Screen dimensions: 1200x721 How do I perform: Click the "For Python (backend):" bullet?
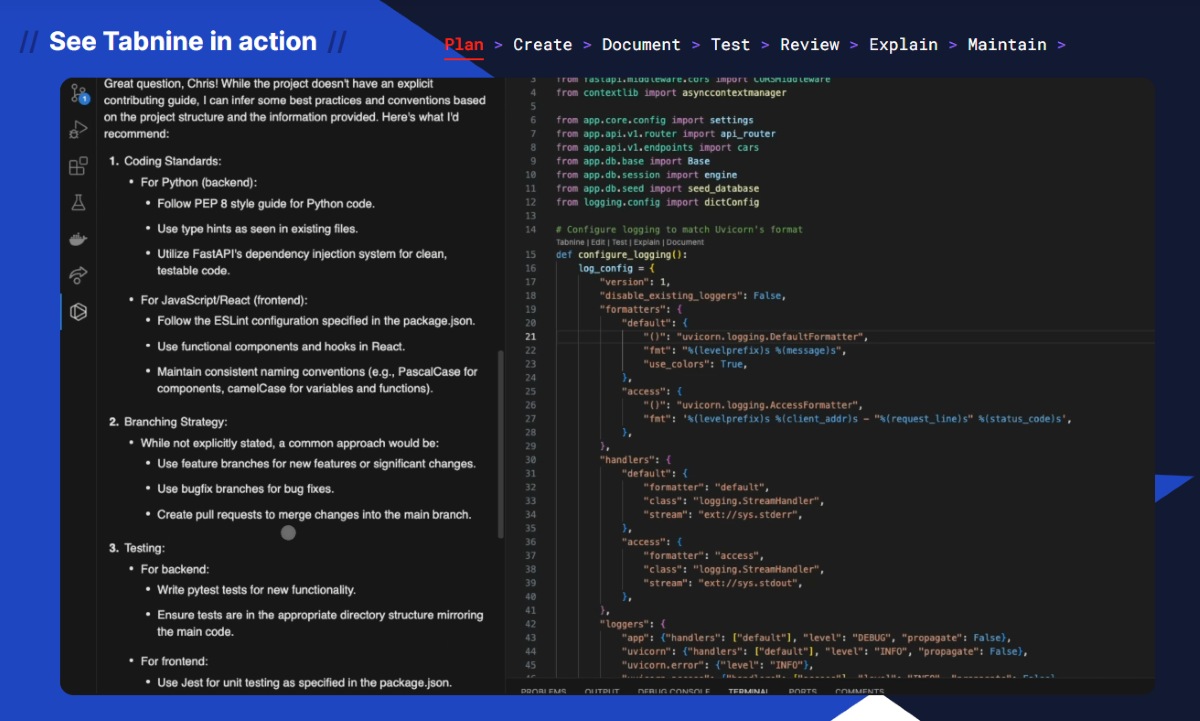[x=199, y=182]
